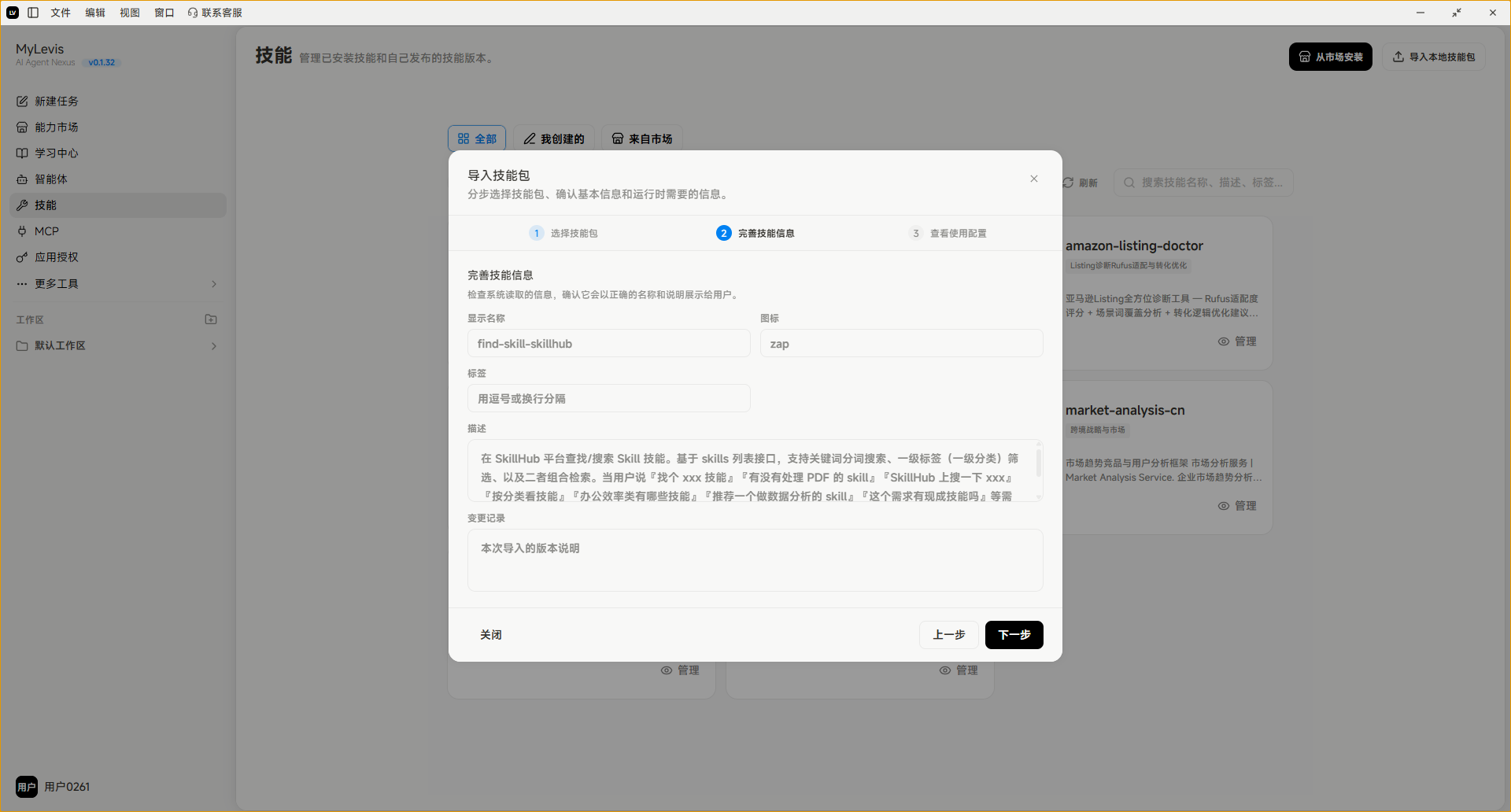Click the 标签 input field
Viewport: 1511px width, 812px height.
tap(609, 399)
